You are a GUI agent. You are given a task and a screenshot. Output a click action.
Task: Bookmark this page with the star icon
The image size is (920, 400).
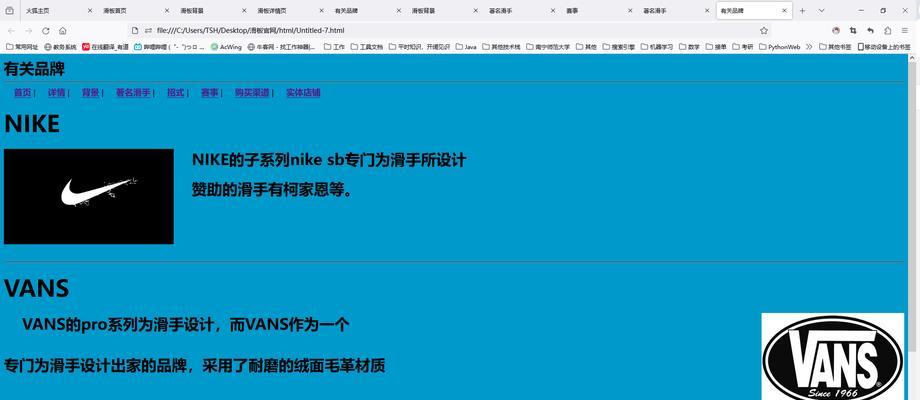coord(763,30)
